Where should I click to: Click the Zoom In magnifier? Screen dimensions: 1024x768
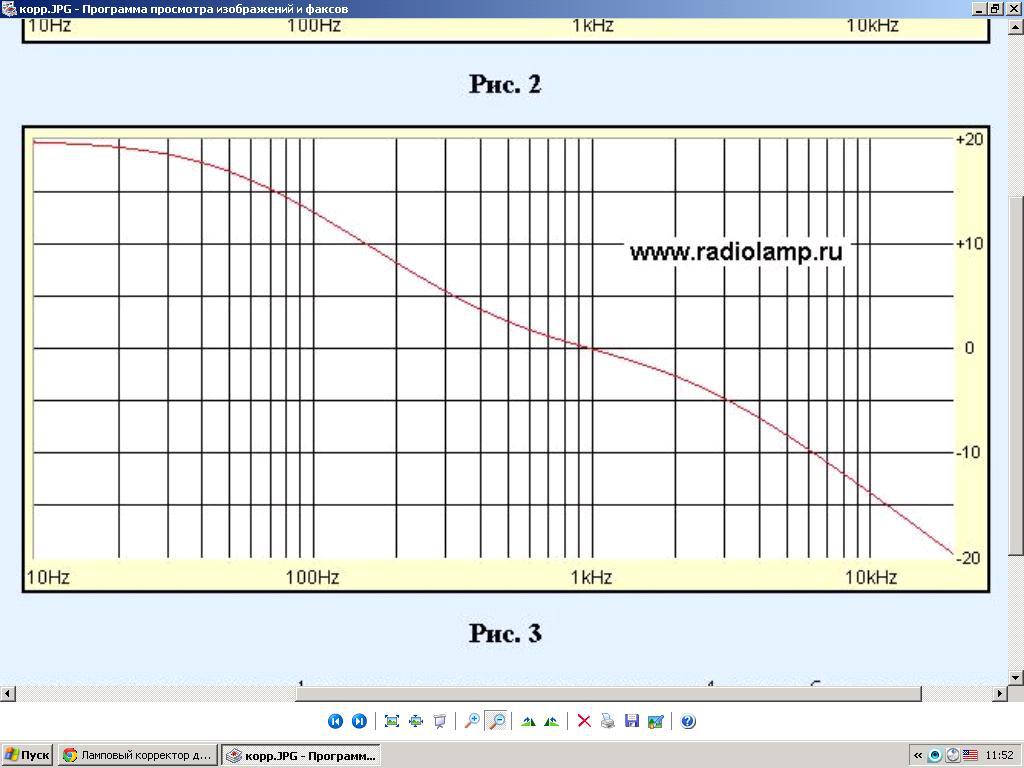(472, 721)
